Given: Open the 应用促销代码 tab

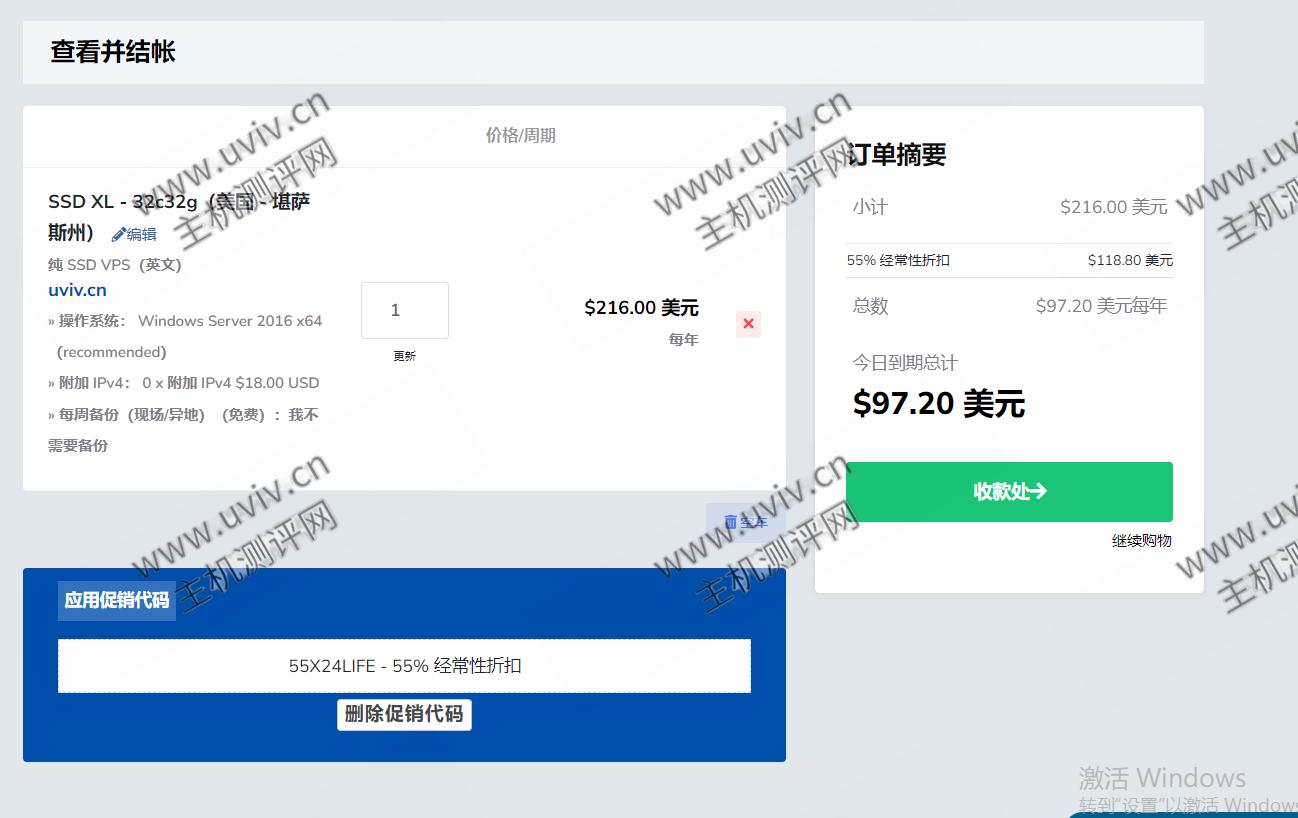Looking at the screenshot, I should coord(116,600).
